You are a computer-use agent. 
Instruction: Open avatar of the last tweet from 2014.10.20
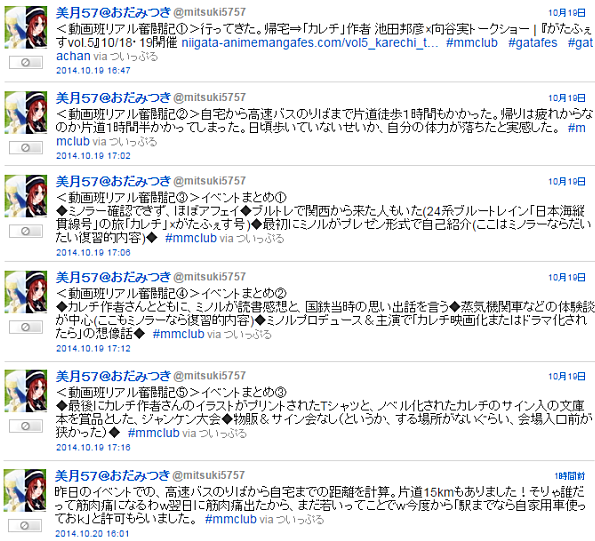[25, 491]
